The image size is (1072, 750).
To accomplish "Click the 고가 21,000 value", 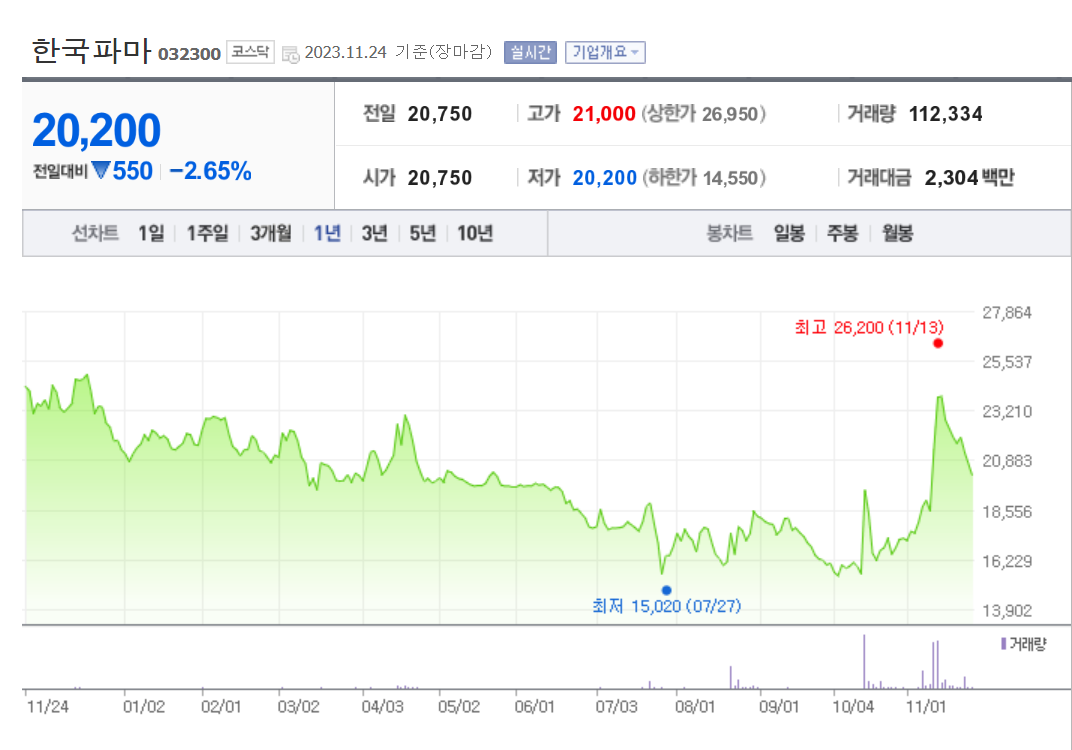I will 604,113.
